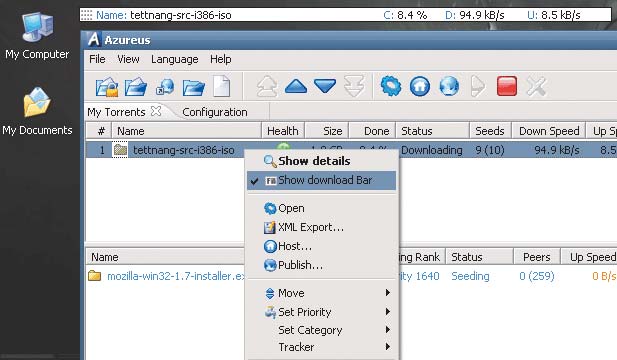Sort downloading list by Status header
Image resolution: width=617 pixels, height=360 pixels.
click(432, 131)
